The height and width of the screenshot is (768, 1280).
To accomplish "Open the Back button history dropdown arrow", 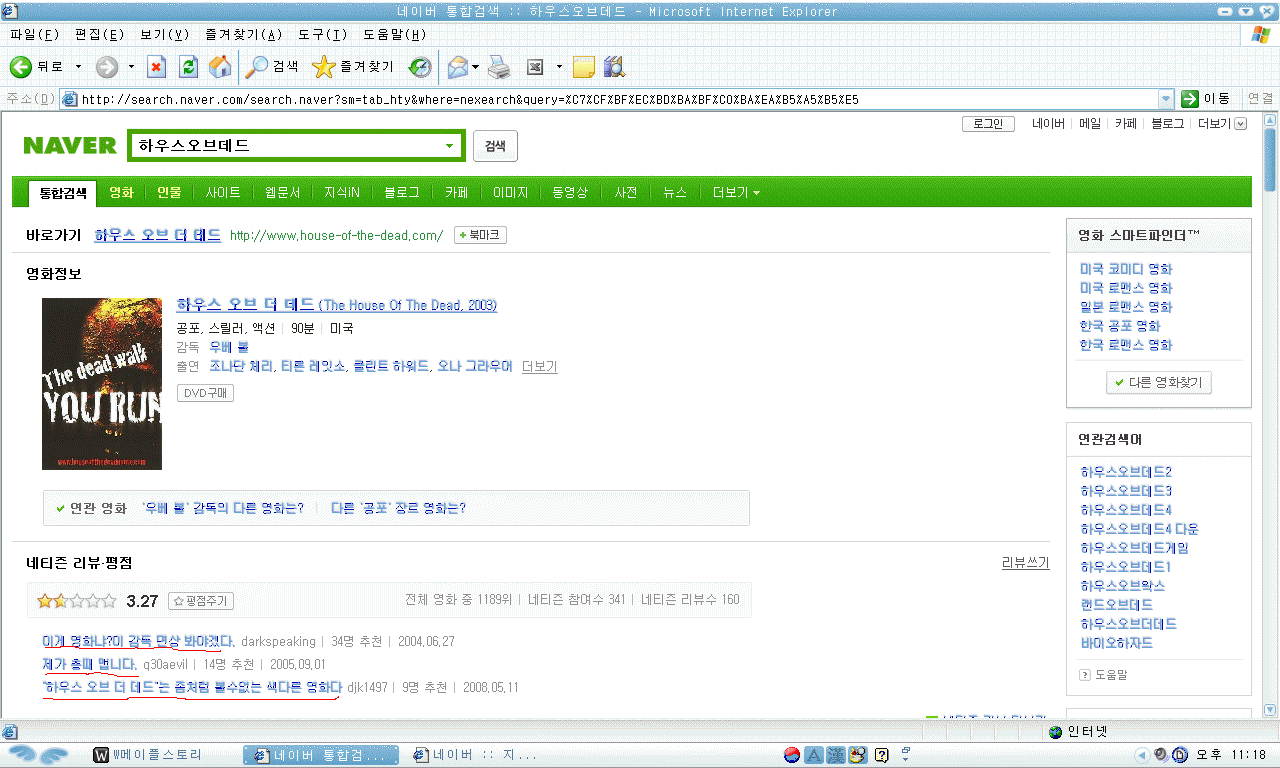I will (80, 67).
